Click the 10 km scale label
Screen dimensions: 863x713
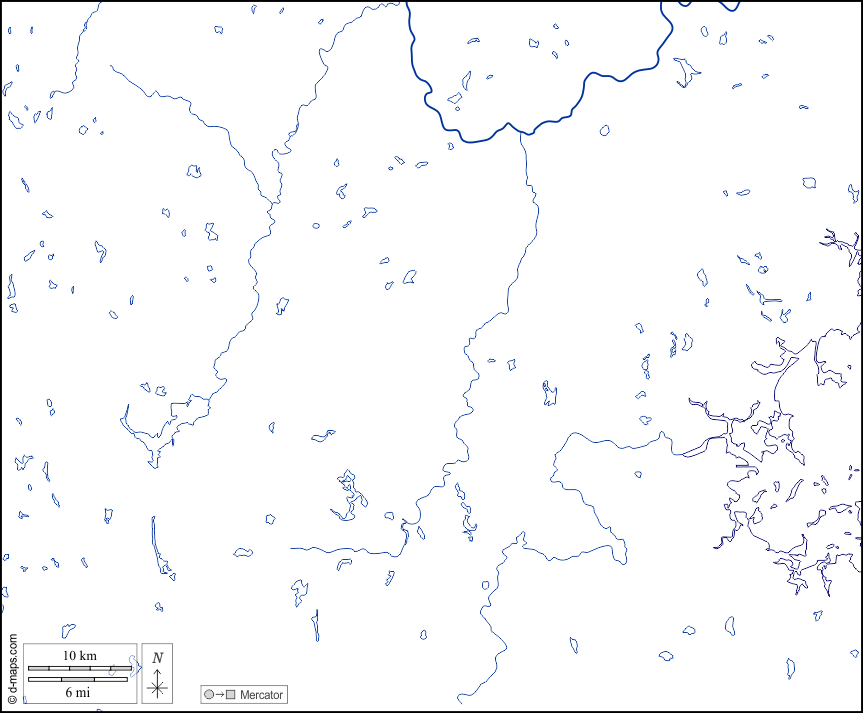[79, 655]
